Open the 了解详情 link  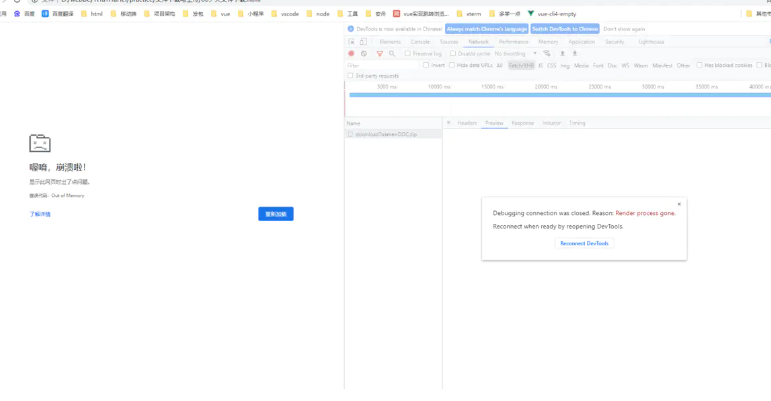click(x=40, y=214)
